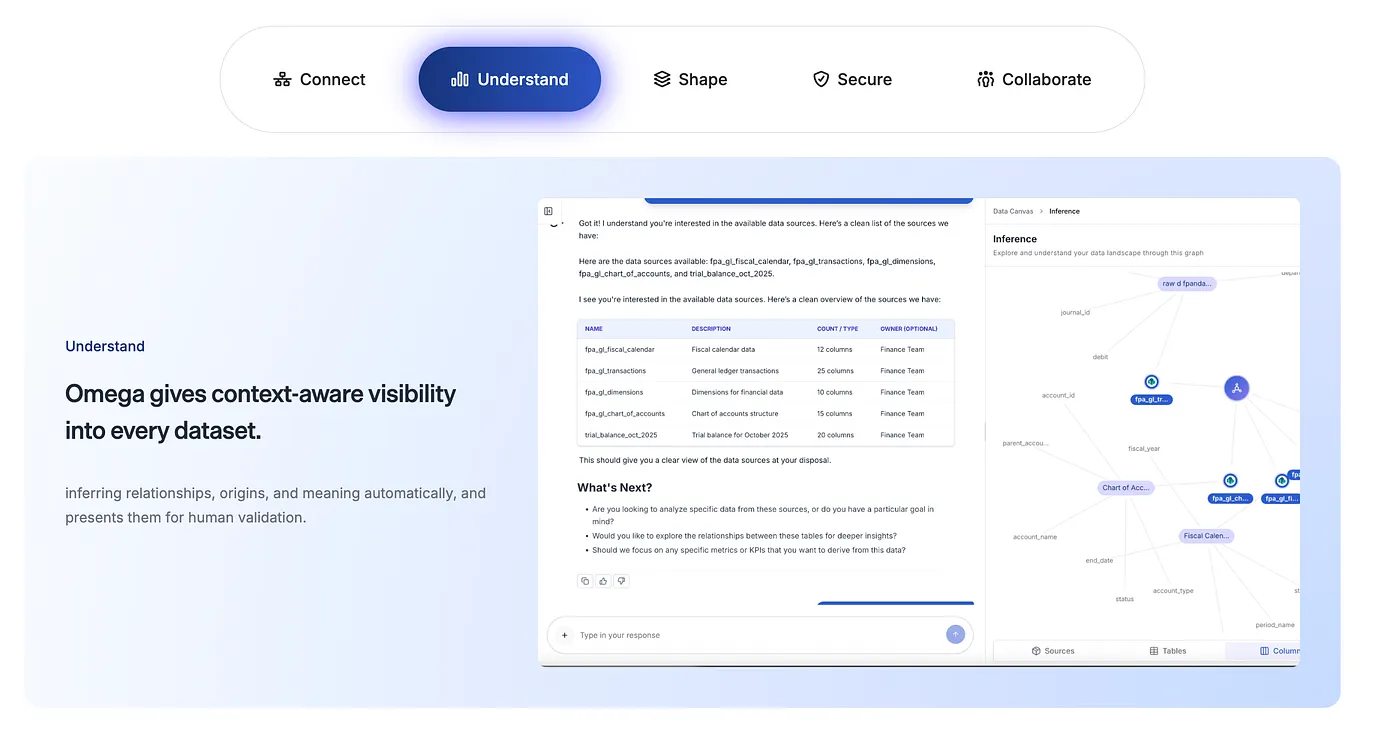Select the Fiscal Calen... node

point(1207,536)
